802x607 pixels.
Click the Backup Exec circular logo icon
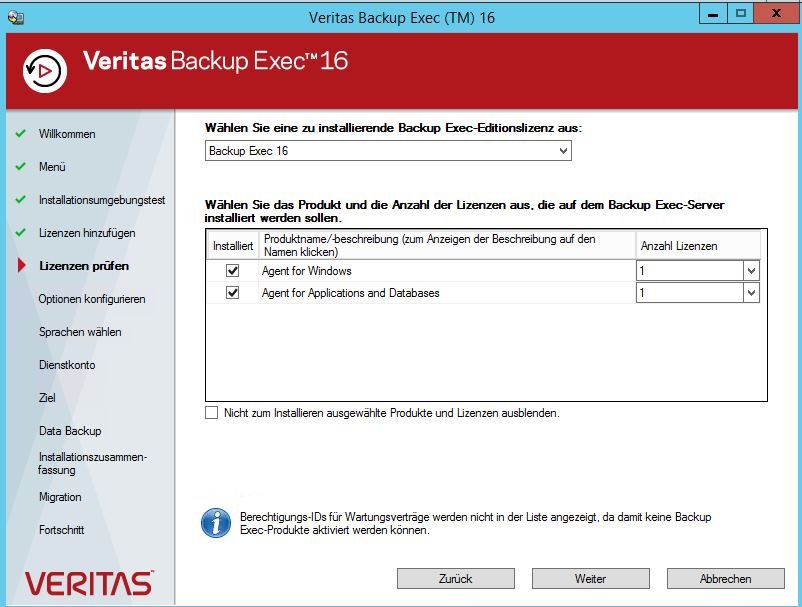pos(45,71)
